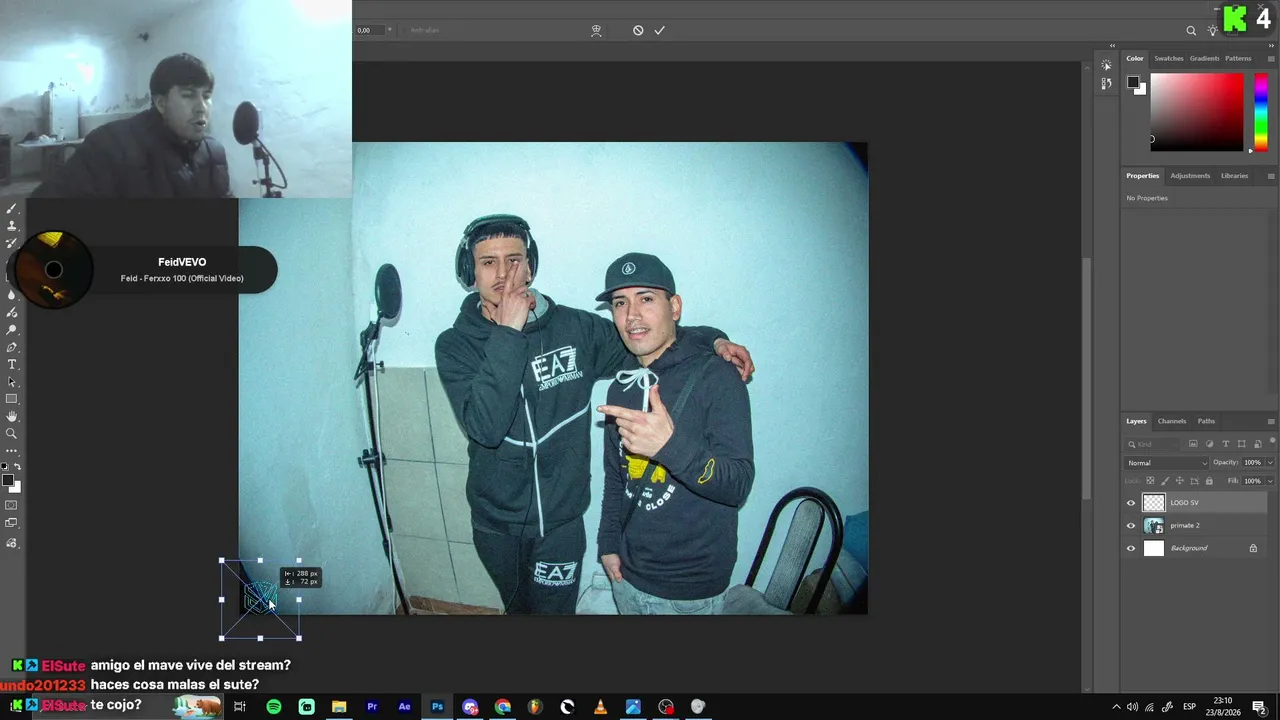Switch to the Channels tab
1280x720 pixels.
coord(1172,421)
